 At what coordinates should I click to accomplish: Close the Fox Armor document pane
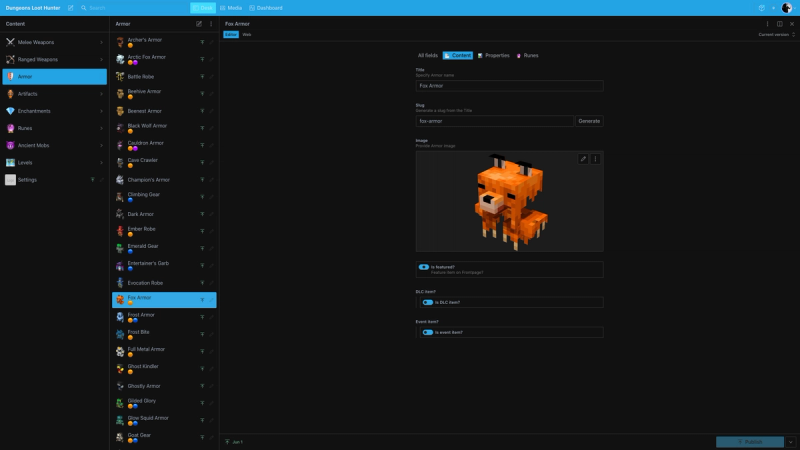tap(792, 24)
